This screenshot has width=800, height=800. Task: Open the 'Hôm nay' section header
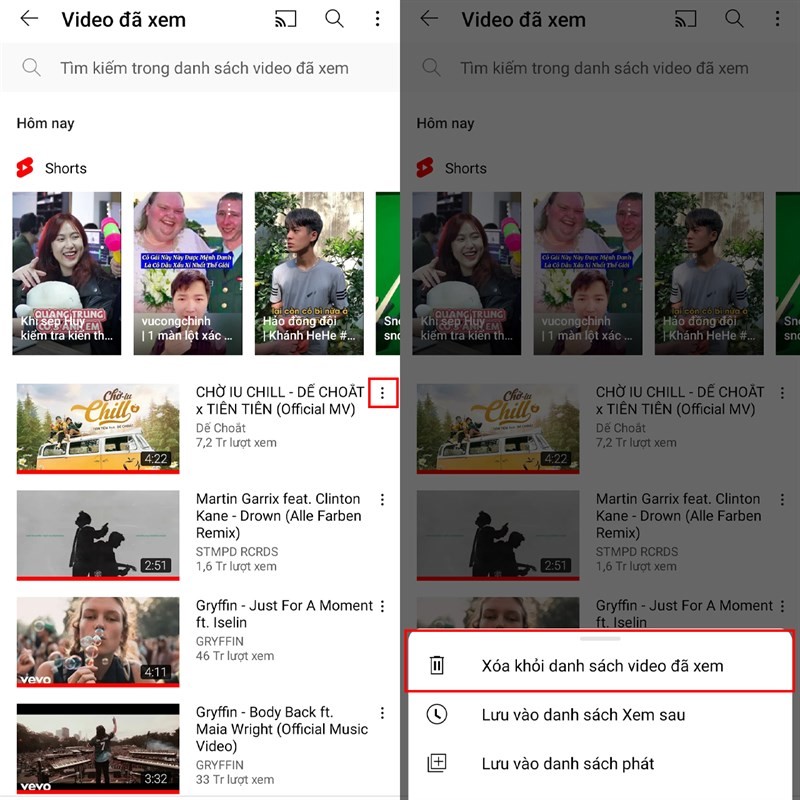coord(45,123)
